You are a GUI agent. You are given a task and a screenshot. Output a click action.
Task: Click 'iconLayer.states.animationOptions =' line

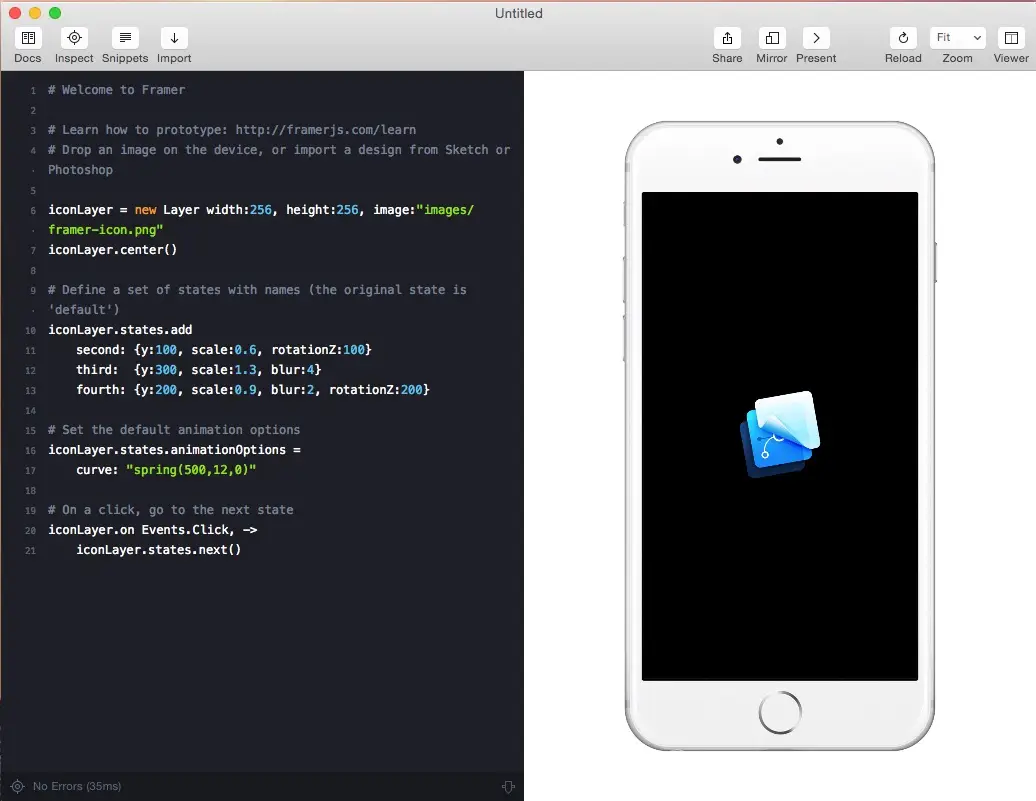(x=174, y=450)
